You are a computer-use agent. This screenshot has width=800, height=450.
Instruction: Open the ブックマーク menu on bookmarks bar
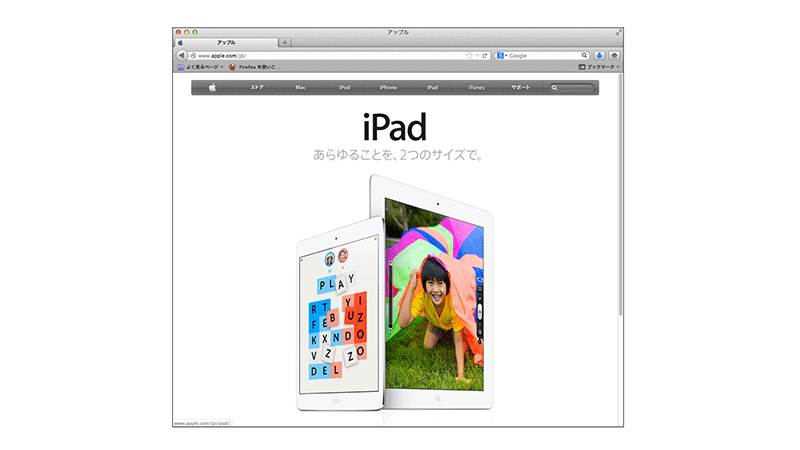click(600, 67)
